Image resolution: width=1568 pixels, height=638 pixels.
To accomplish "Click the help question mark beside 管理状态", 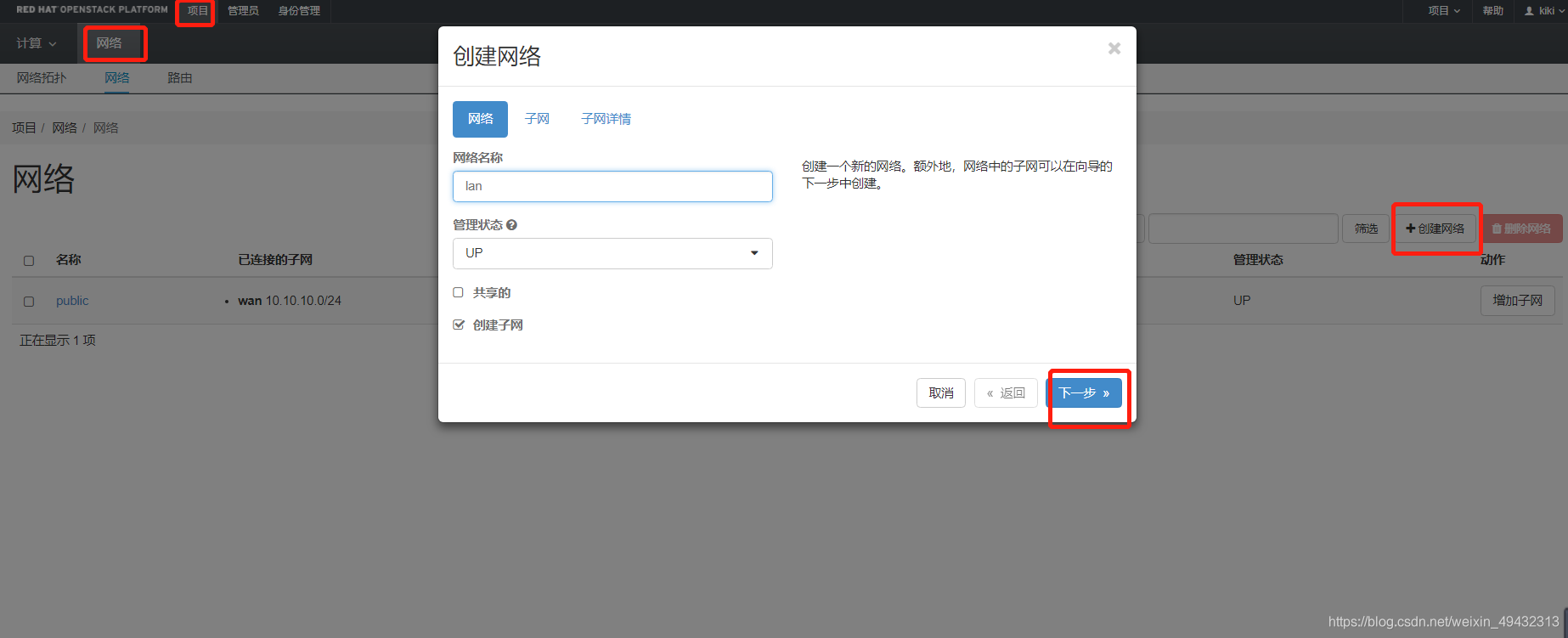I will 511,225.
